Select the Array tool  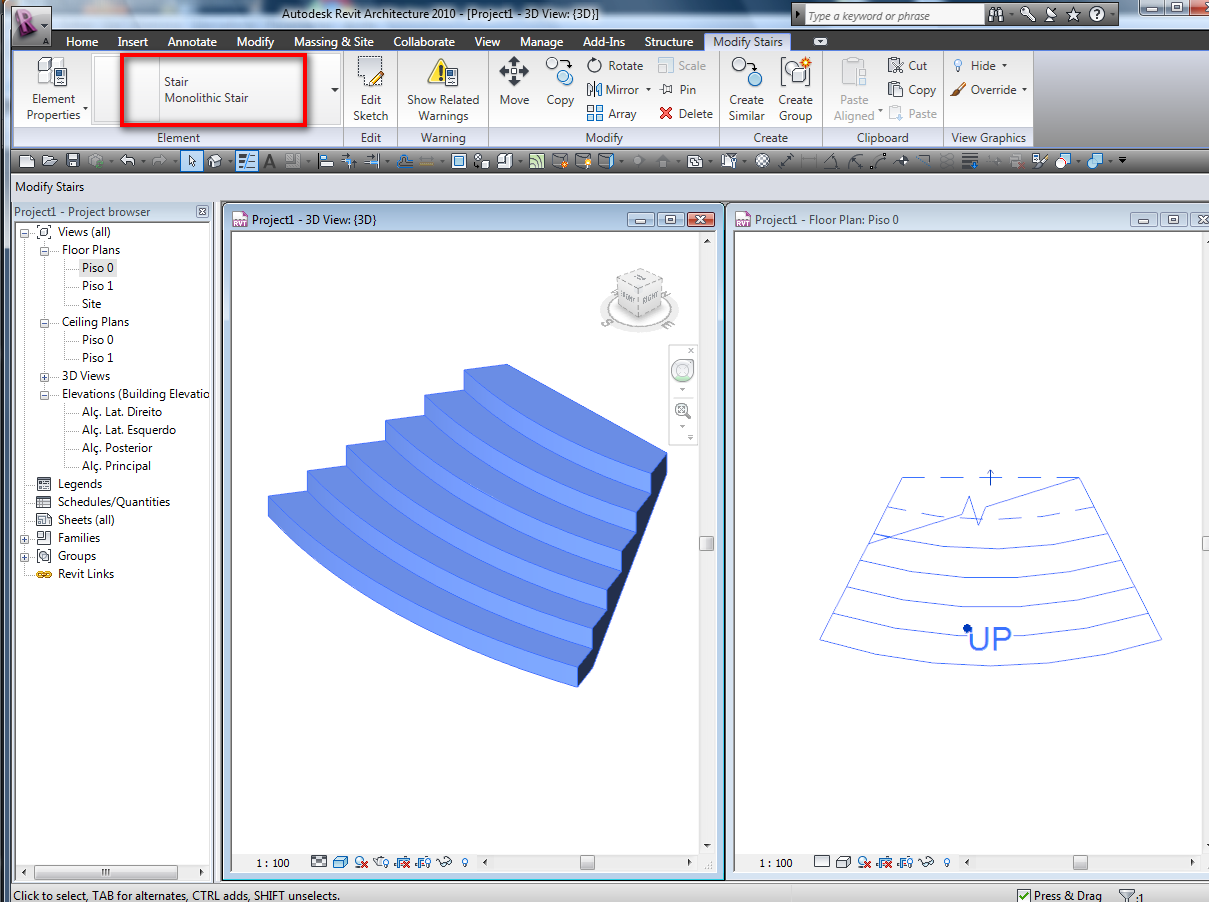coord(612,113)
